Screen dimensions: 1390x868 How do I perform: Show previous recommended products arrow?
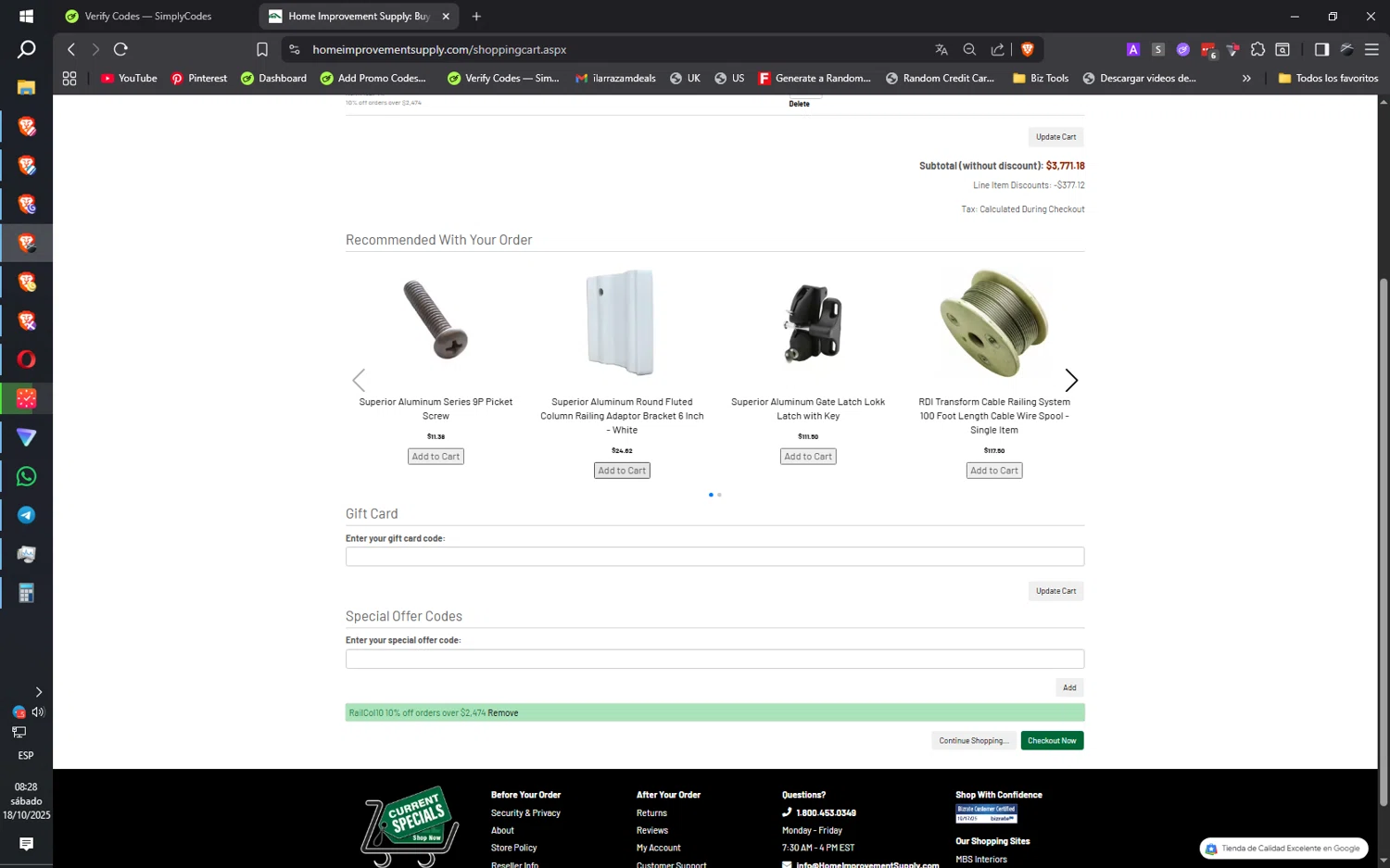click(x=359, y=380)
